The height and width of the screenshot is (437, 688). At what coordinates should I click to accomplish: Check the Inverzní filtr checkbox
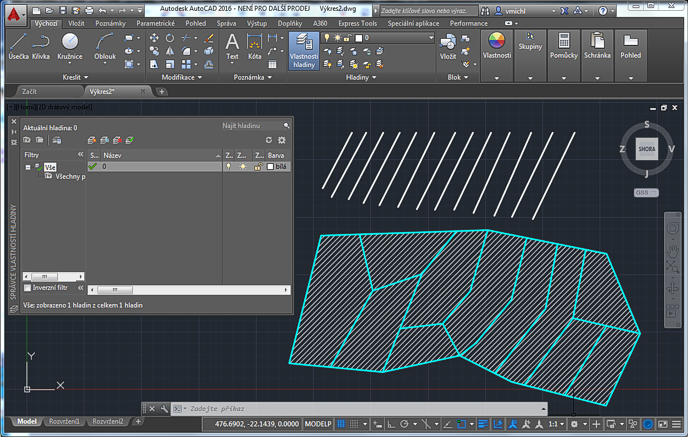click(x=28, y=288)
